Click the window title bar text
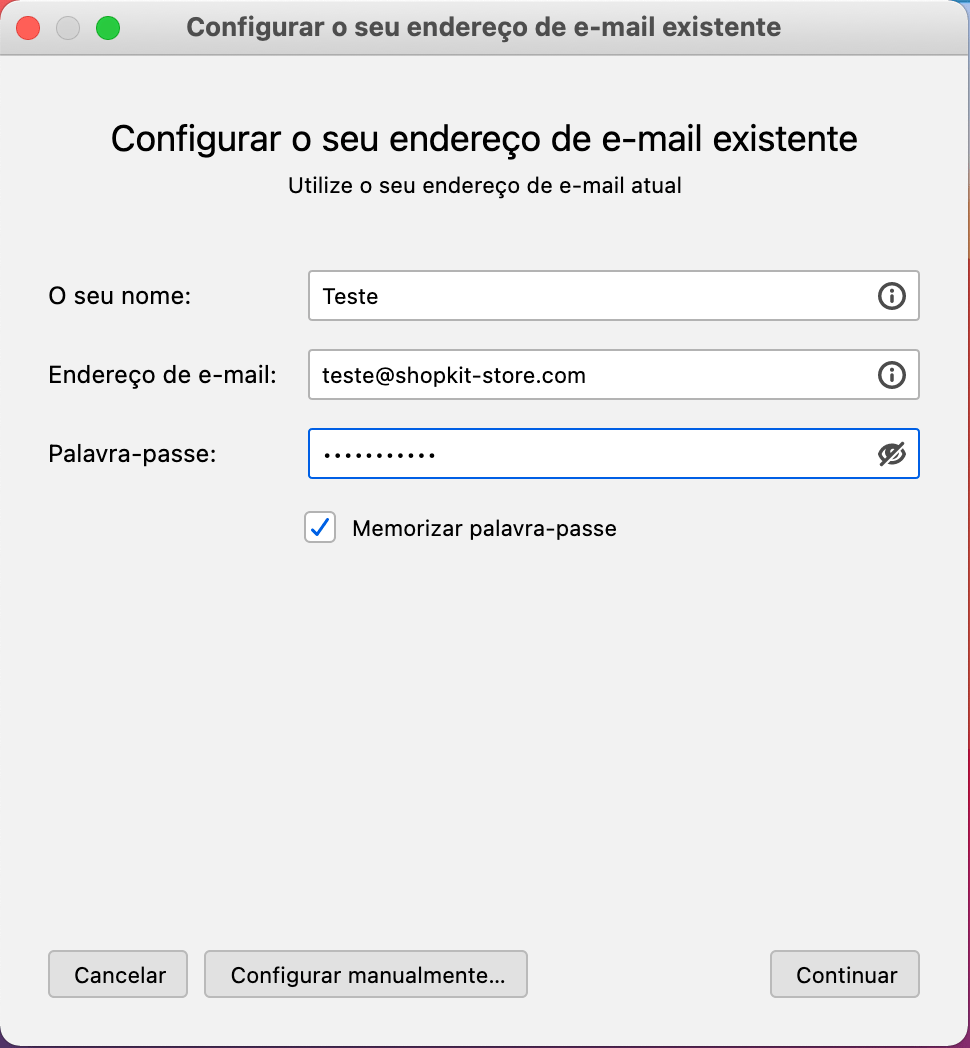This screenshot has width=970, height=1048. [483, 27]
